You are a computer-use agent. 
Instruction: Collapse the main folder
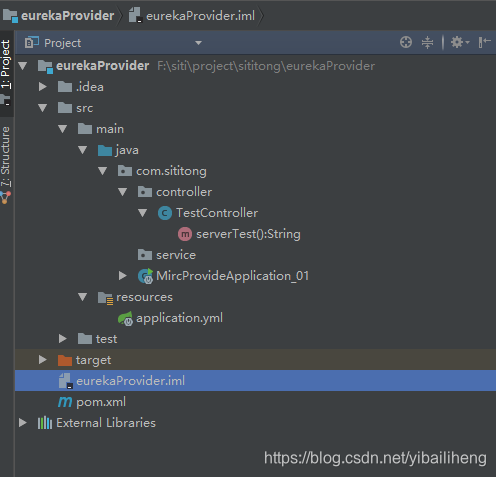pyautogui.click(x=63, y=129)
